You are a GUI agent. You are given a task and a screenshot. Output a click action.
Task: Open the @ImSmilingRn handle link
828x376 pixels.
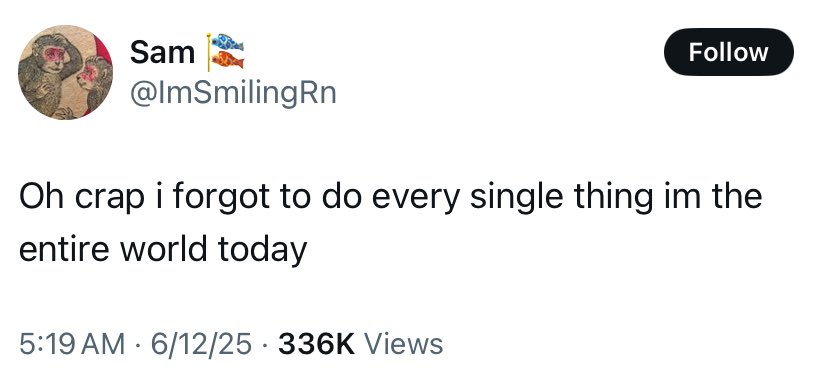pyautogui.click(x=233, y=93)
